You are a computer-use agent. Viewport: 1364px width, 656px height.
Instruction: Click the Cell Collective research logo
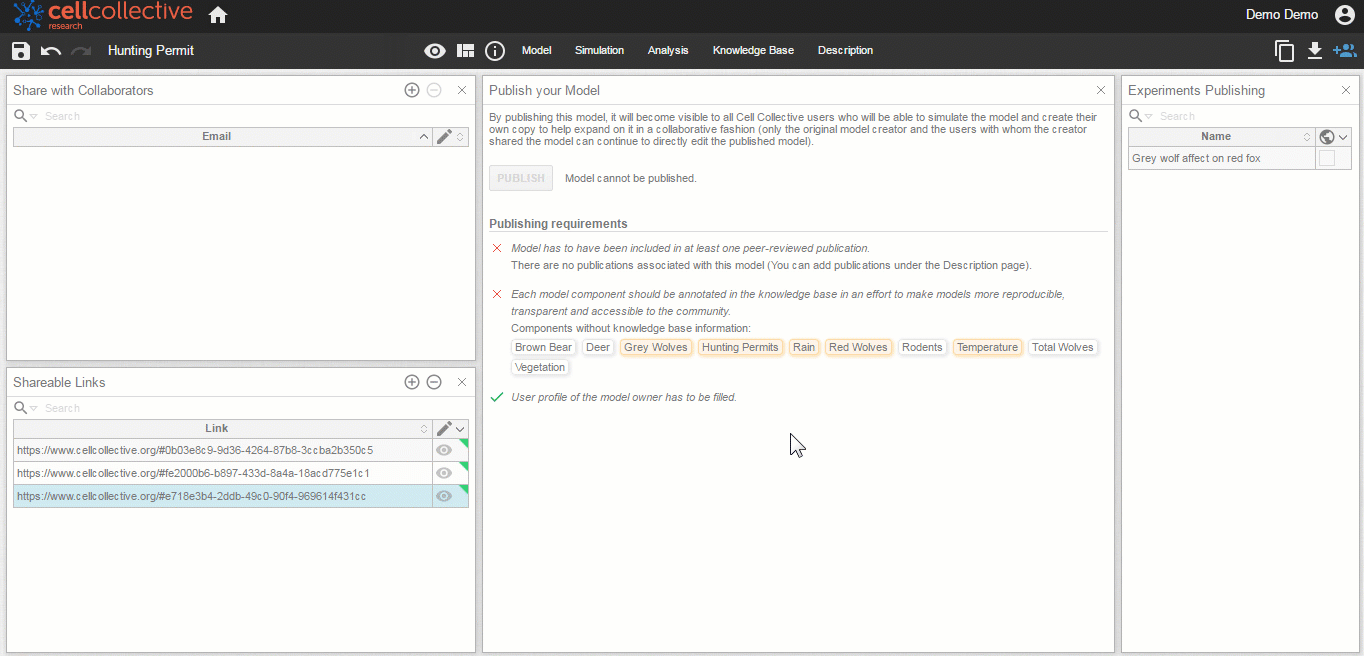pyautogui.click(x=102, y=15)
